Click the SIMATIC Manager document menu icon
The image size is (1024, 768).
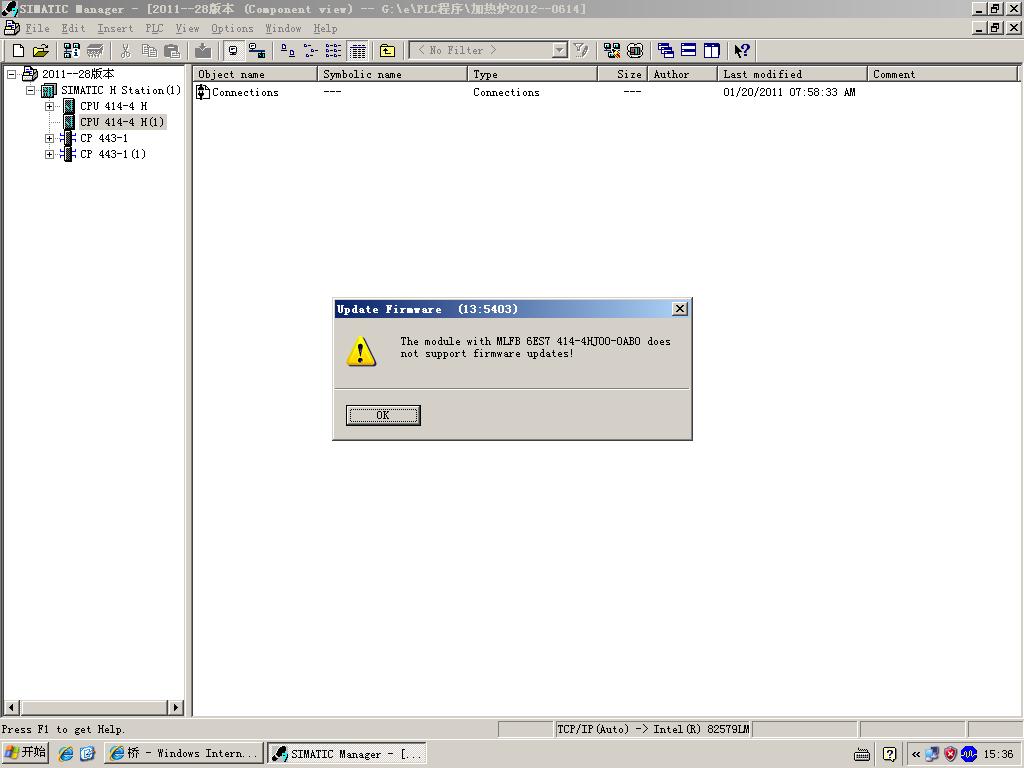click(x=11, y=28)
